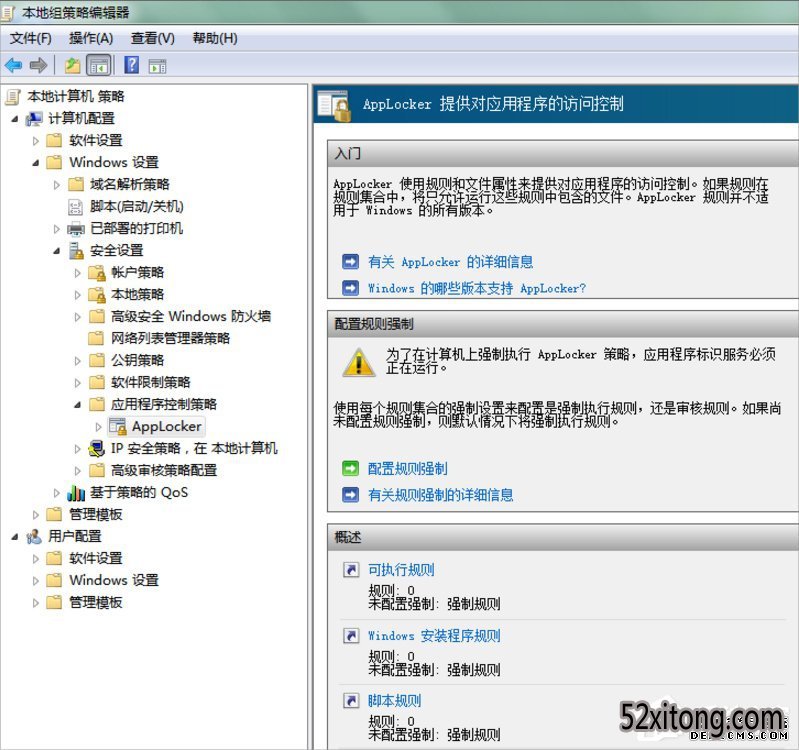
Task: Click shortcut icon beside 可执行规则
Action: (351, 570)
